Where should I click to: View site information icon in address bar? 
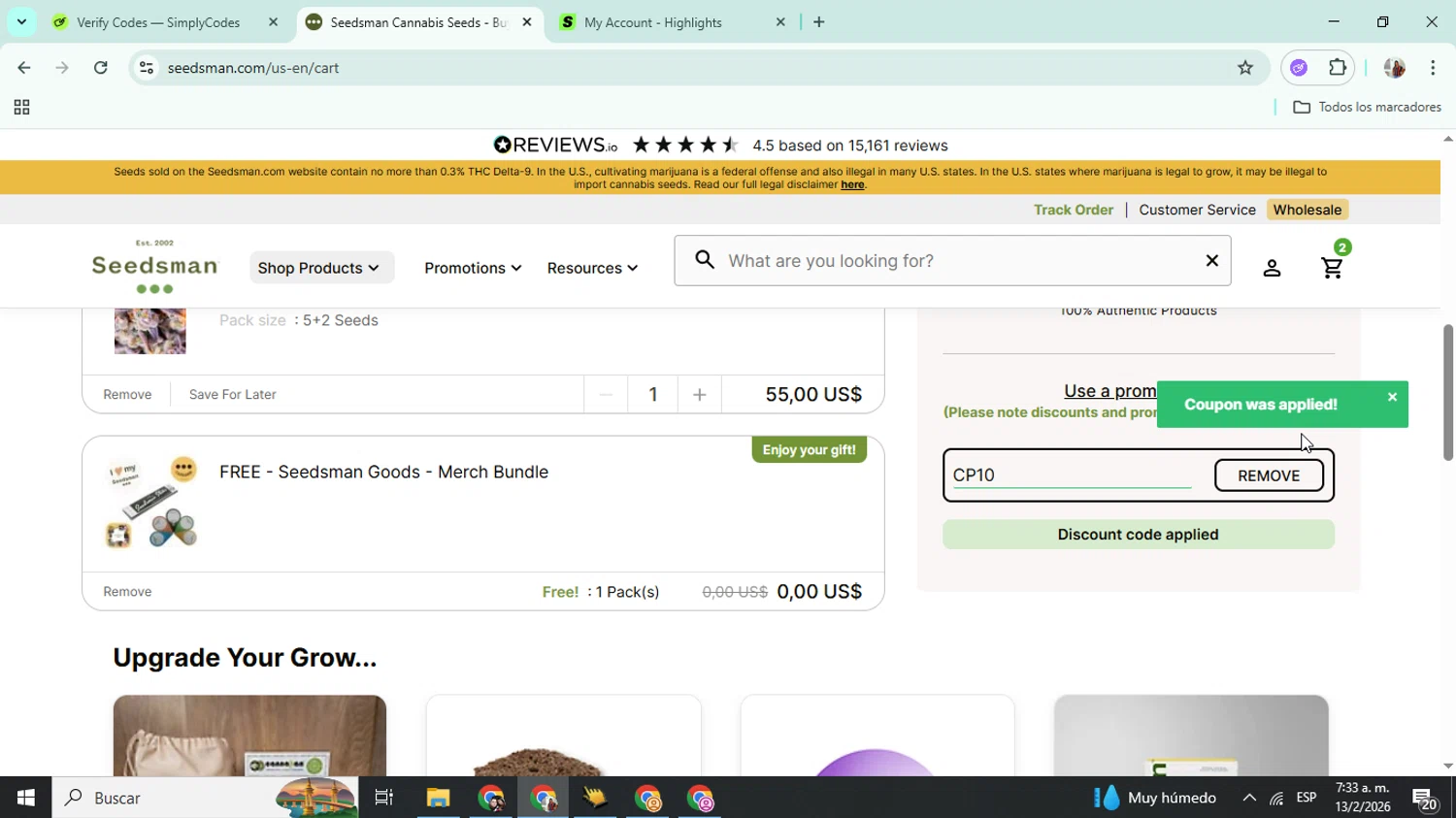tap(147, 68)
